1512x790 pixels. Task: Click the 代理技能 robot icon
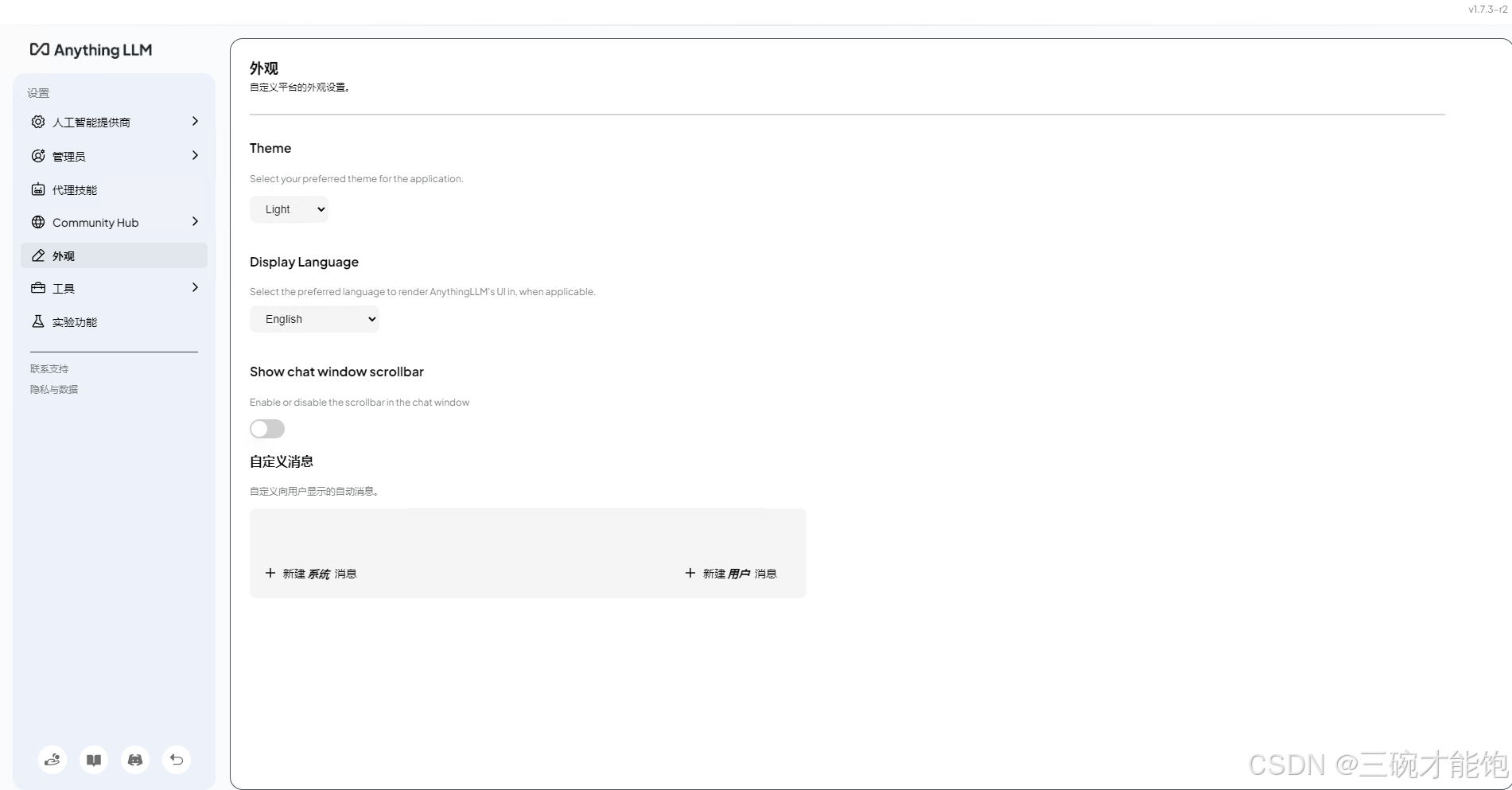pyautogui.click(x=37, y=189)
